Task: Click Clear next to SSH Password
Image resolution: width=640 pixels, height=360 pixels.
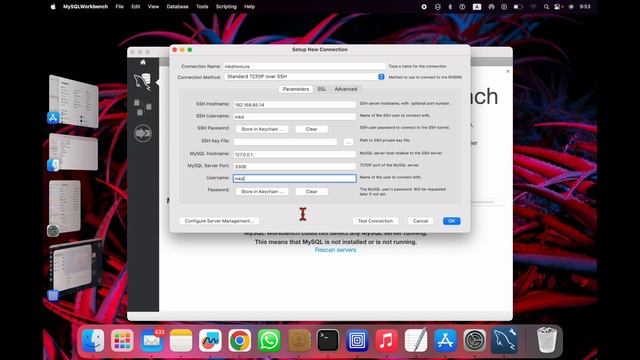Action: click(311, 129)
